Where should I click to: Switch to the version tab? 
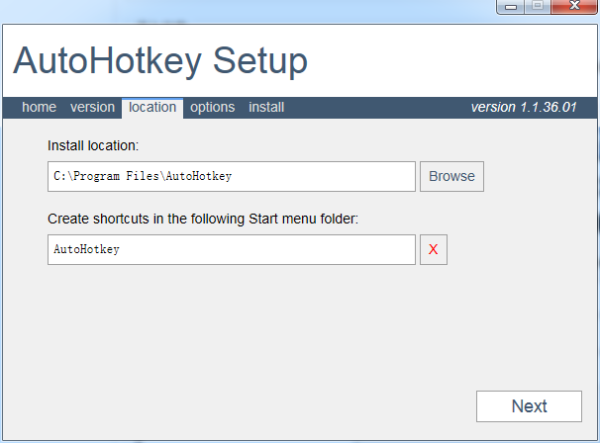(92, 107)
